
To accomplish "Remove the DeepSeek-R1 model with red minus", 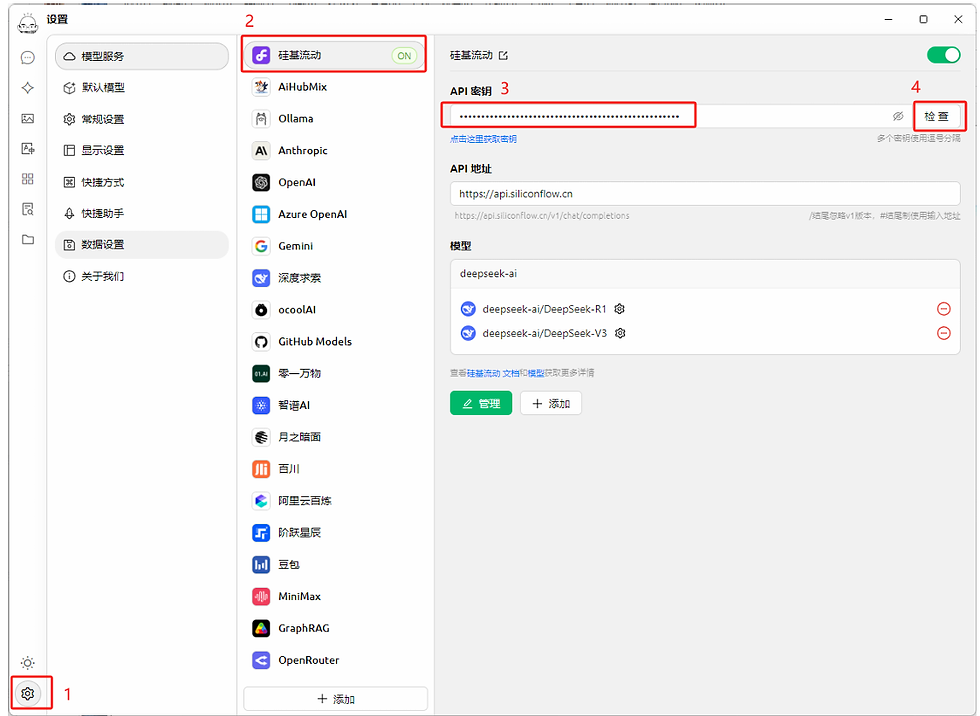I will [x=944, y=309].
